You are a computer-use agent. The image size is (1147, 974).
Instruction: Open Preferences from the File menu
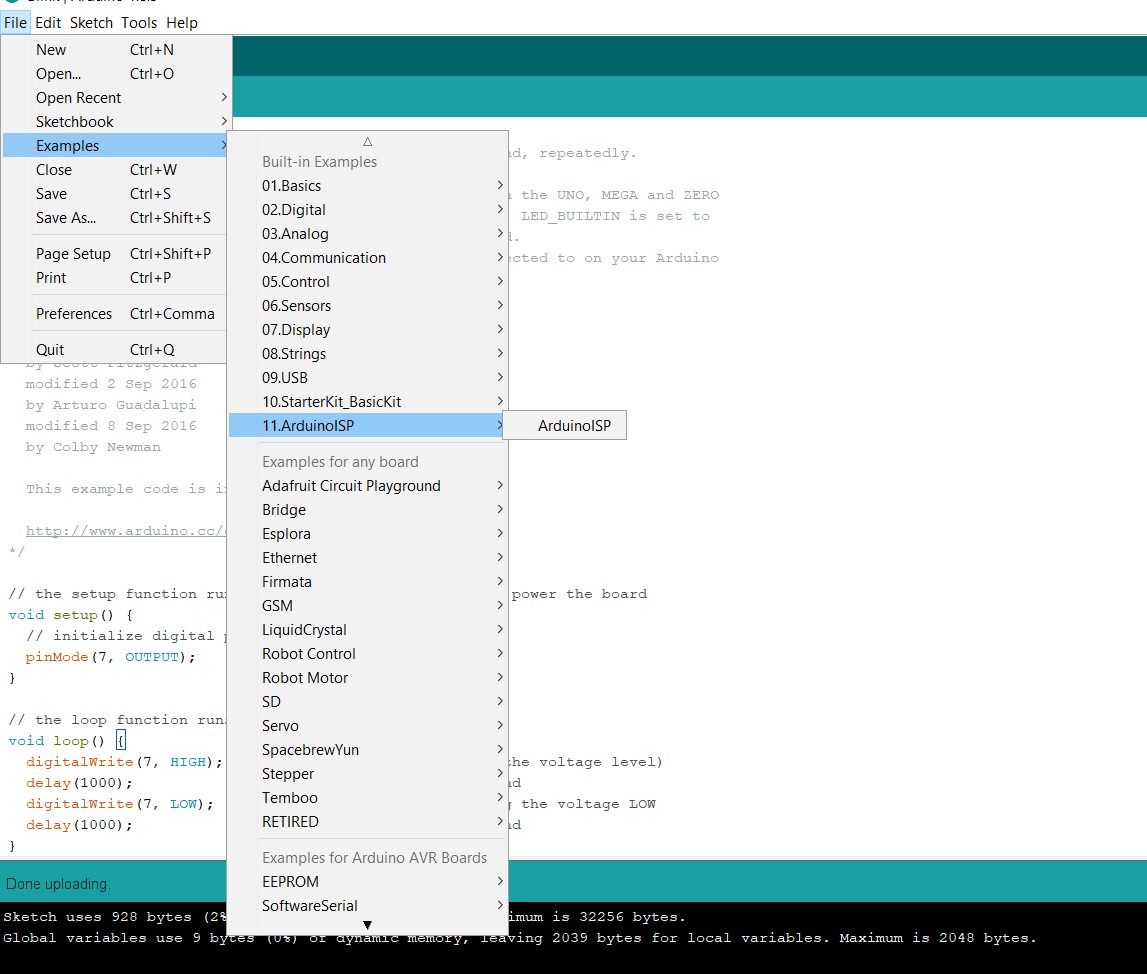tap(116, 314)
